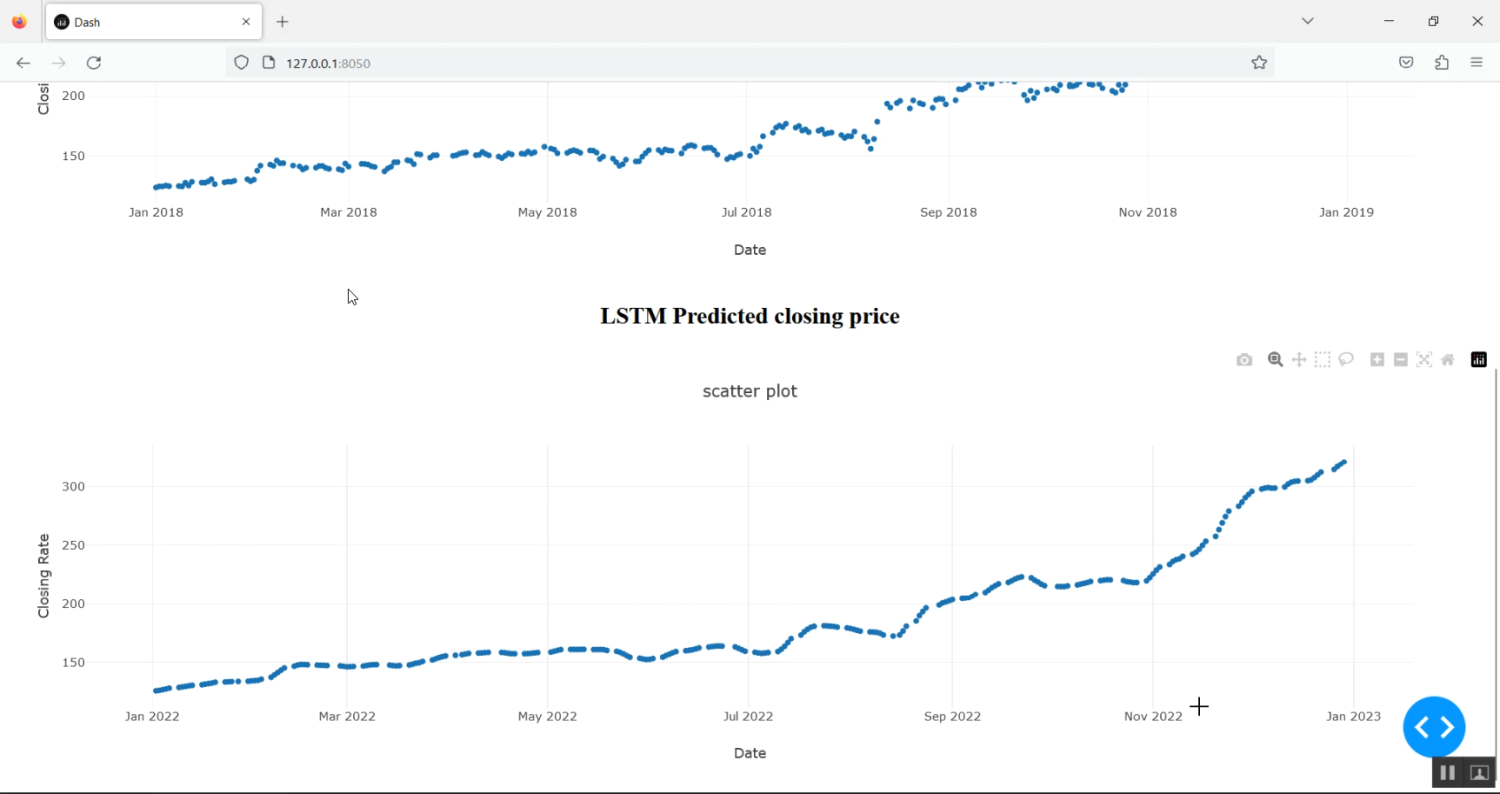Reset axes with the home icon

[1447, 359]
